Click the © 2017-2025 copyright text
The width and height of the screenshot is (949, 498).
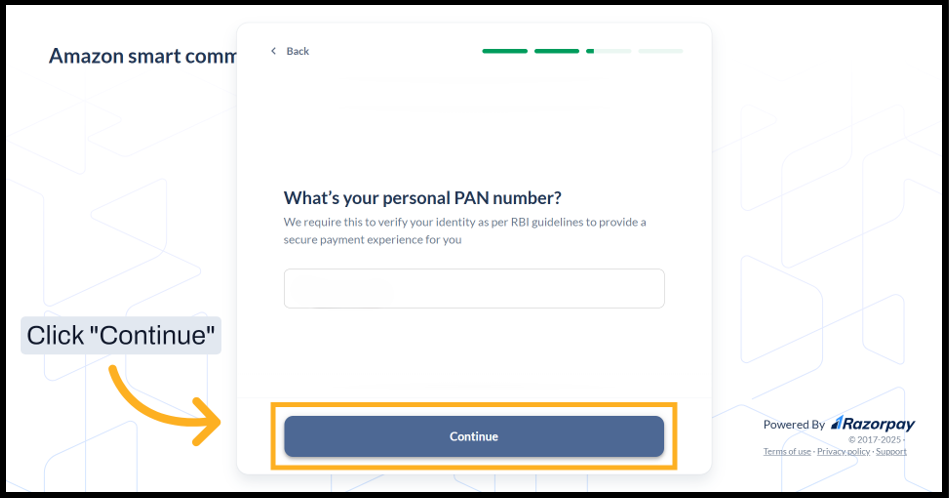(875, 439)
